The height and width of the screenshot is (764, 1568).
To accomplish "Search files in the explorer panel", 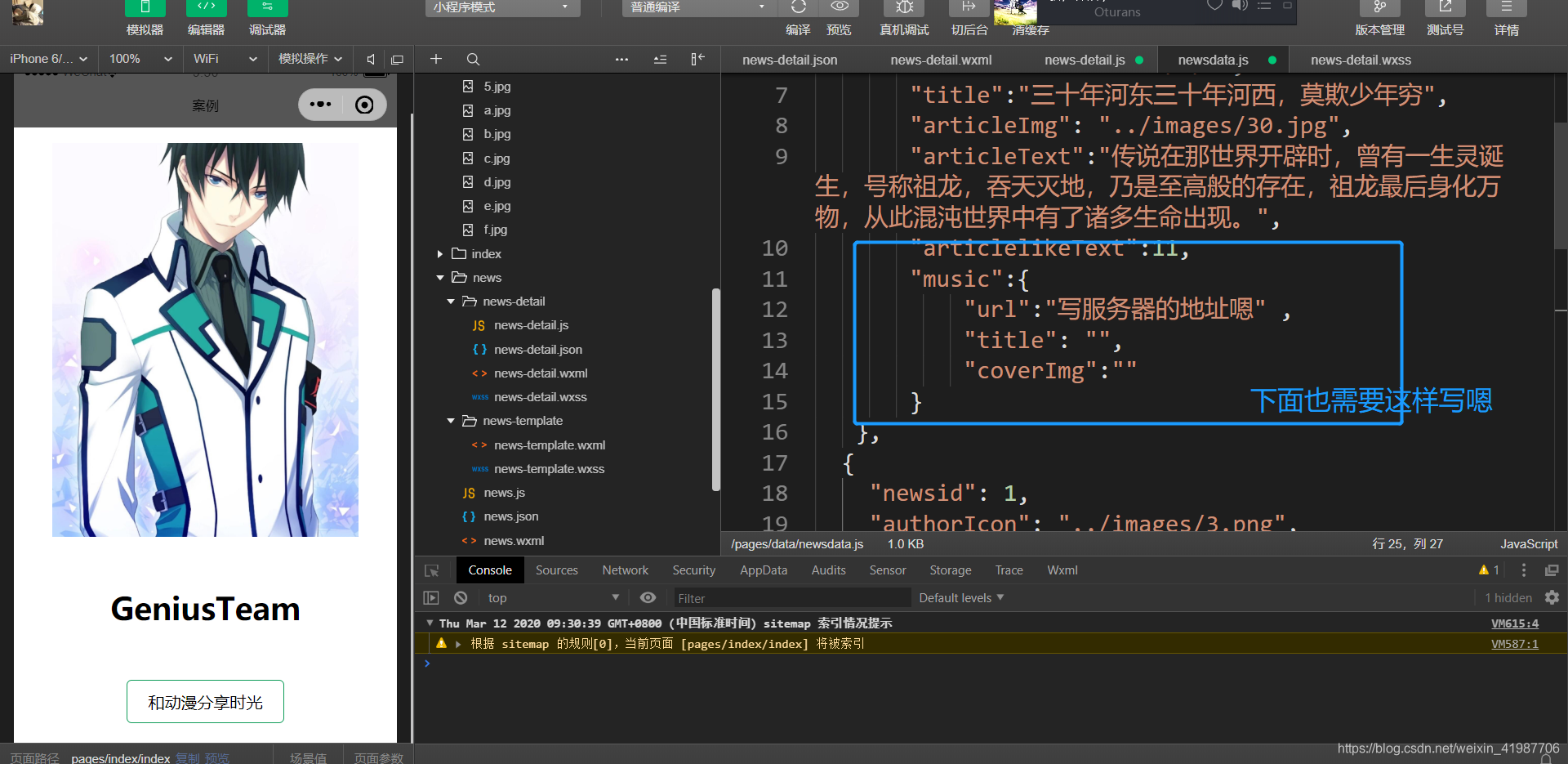I will (473, 59).
